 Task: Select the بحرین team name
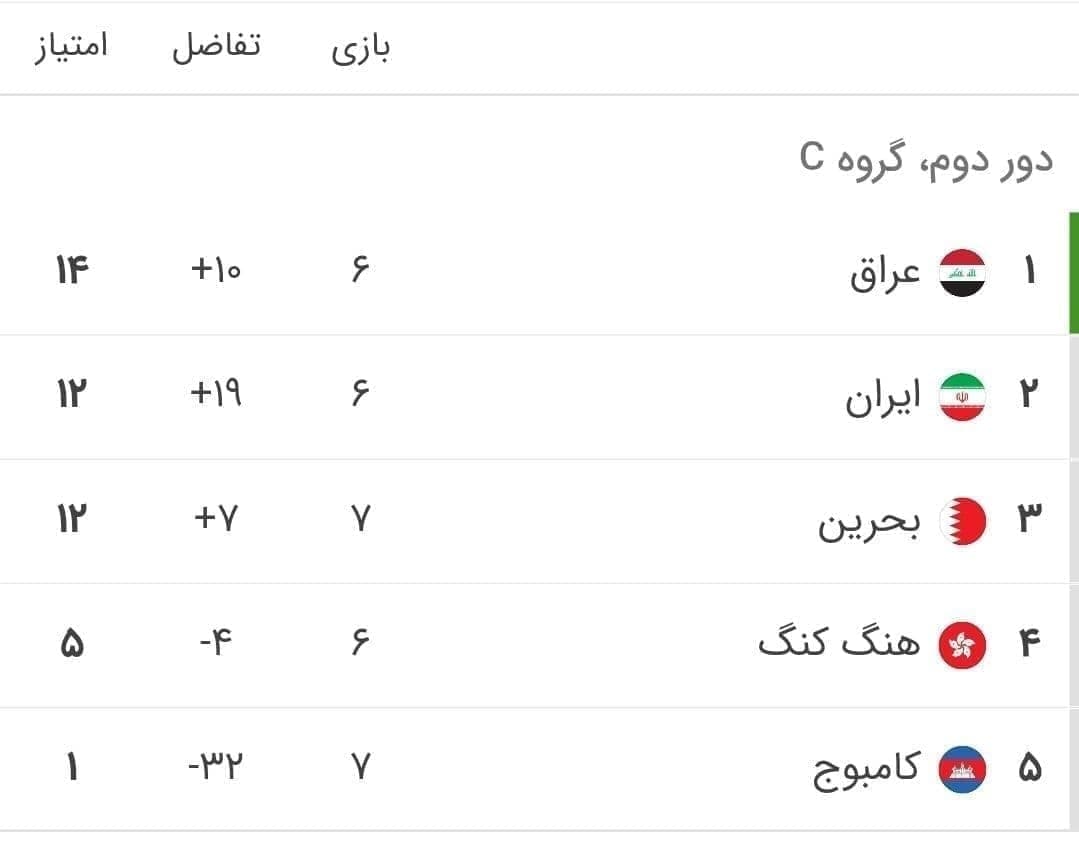click(868, 522)
